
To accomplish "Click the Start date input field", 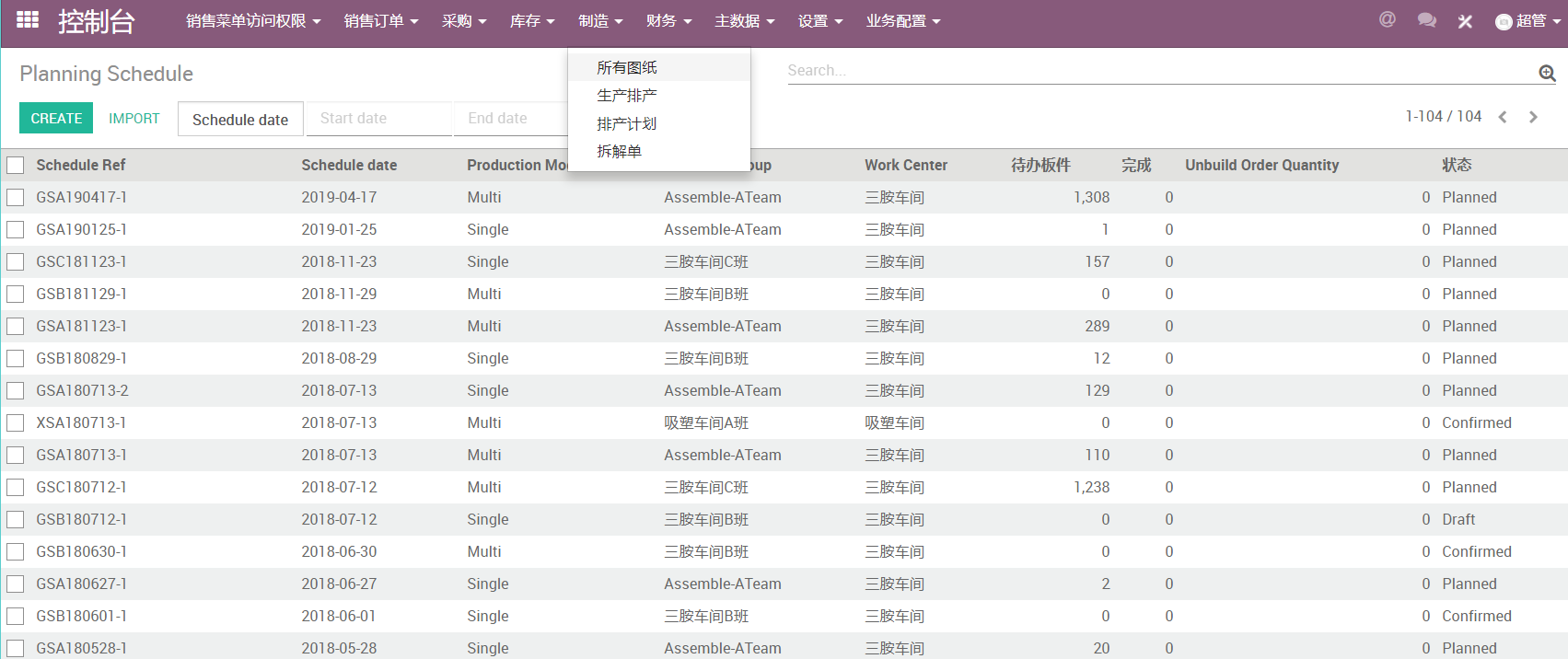I will [378, 118].
